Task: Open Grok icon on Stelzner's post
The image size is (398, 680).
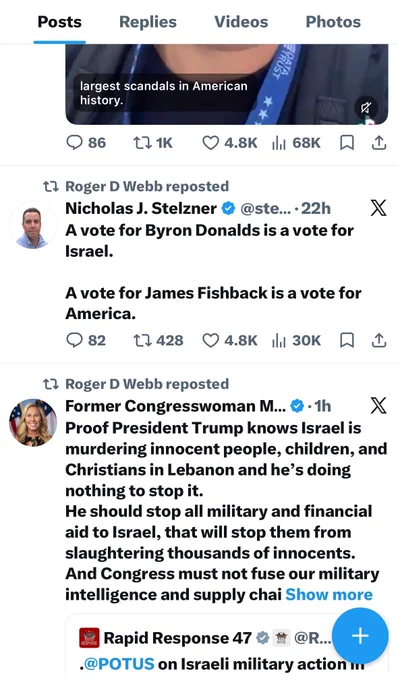Action: (378, 208)
